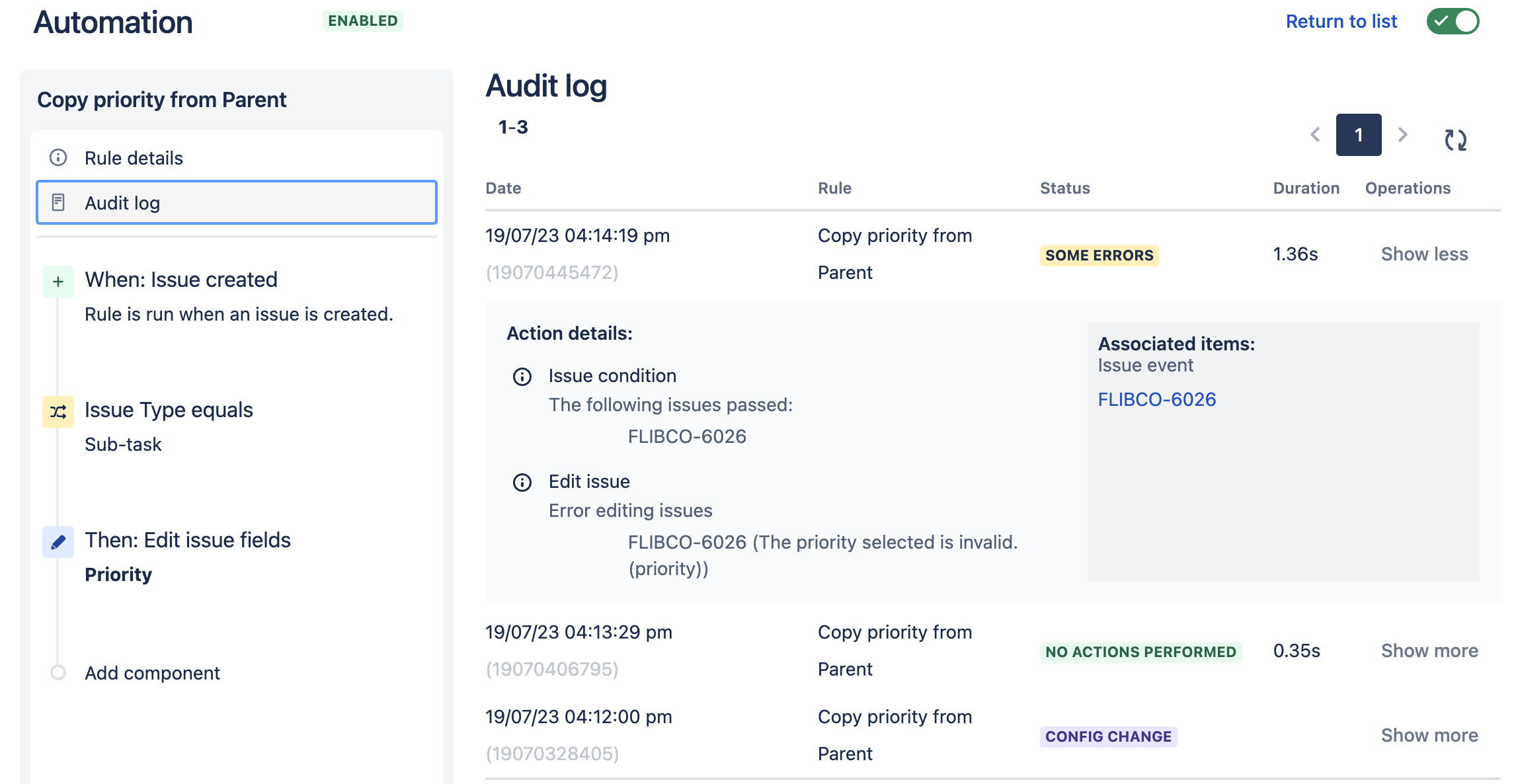The image size is (1518, 784).
Task: Expand the Config Change entry details
Action: coord(1429,735)
